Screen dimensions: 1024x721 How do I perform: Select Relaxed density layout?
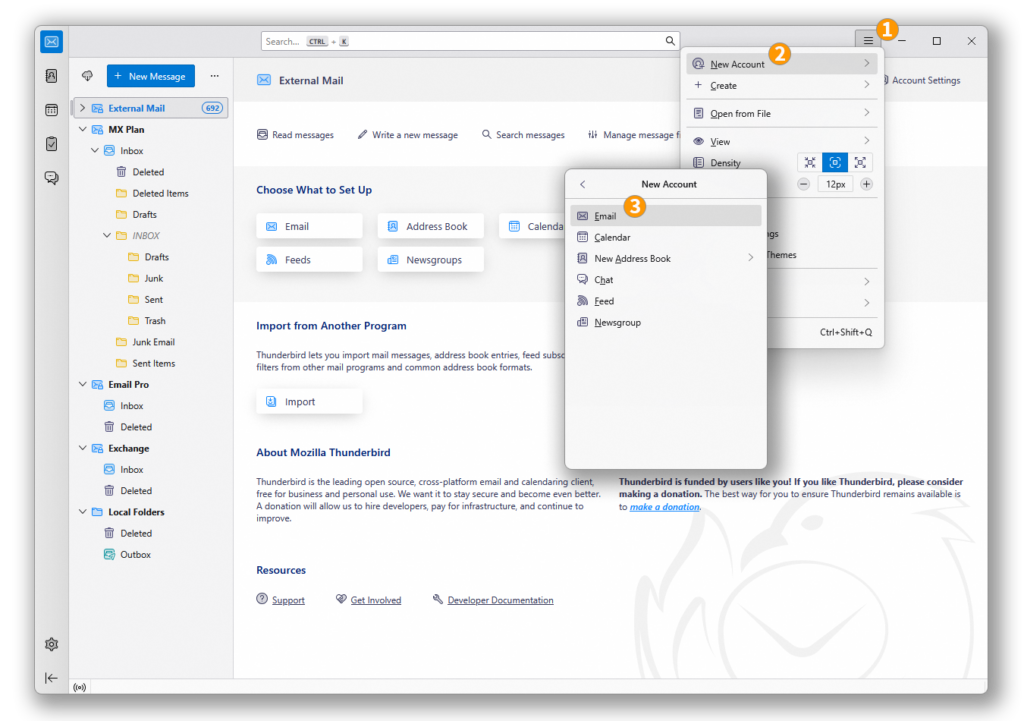tap(860, 161)
